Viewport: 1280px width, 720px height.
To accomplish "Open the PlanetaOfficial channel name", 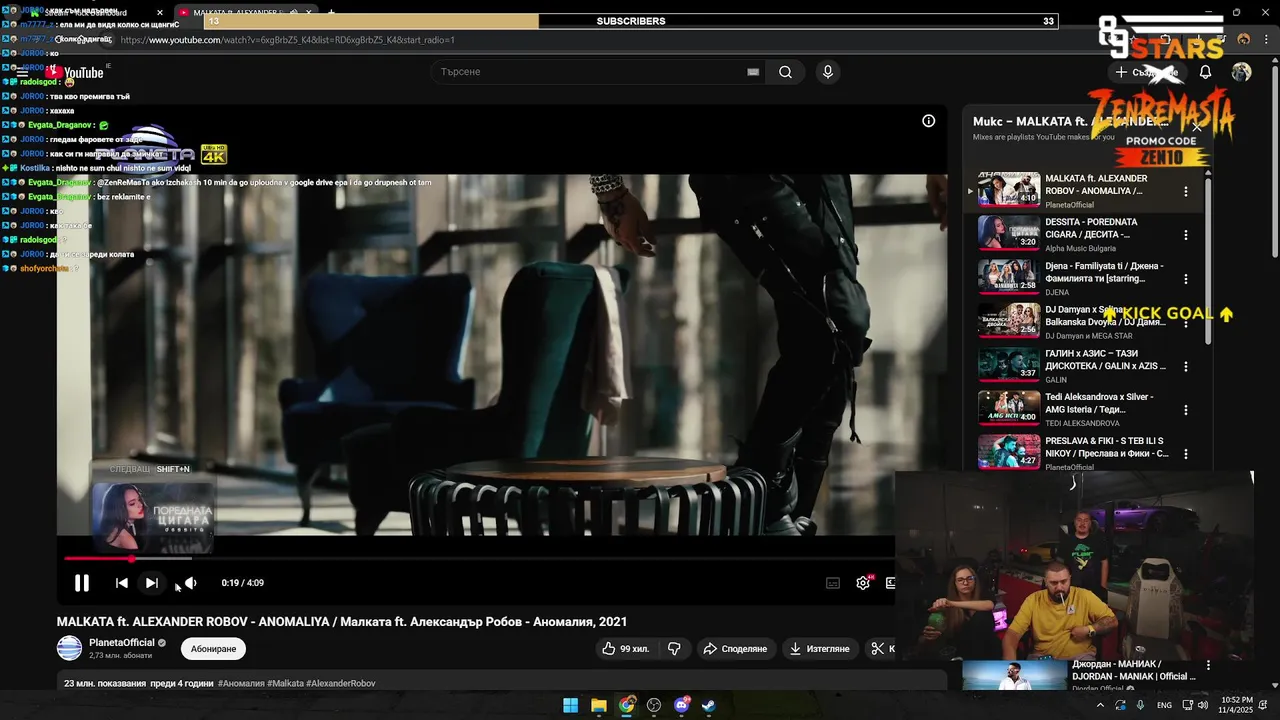I will click(122, 642).
